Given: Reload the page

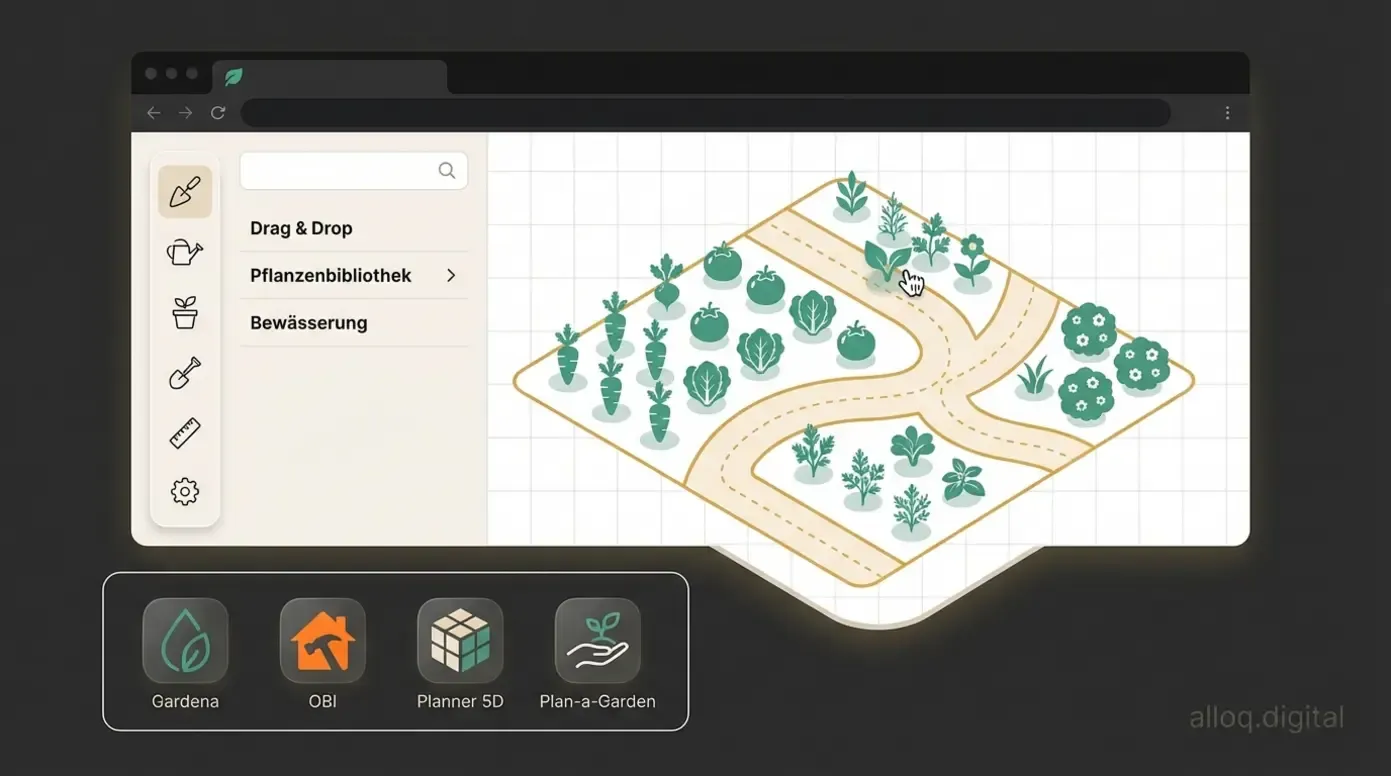Looking at the screenshot, I should point(218,113).
